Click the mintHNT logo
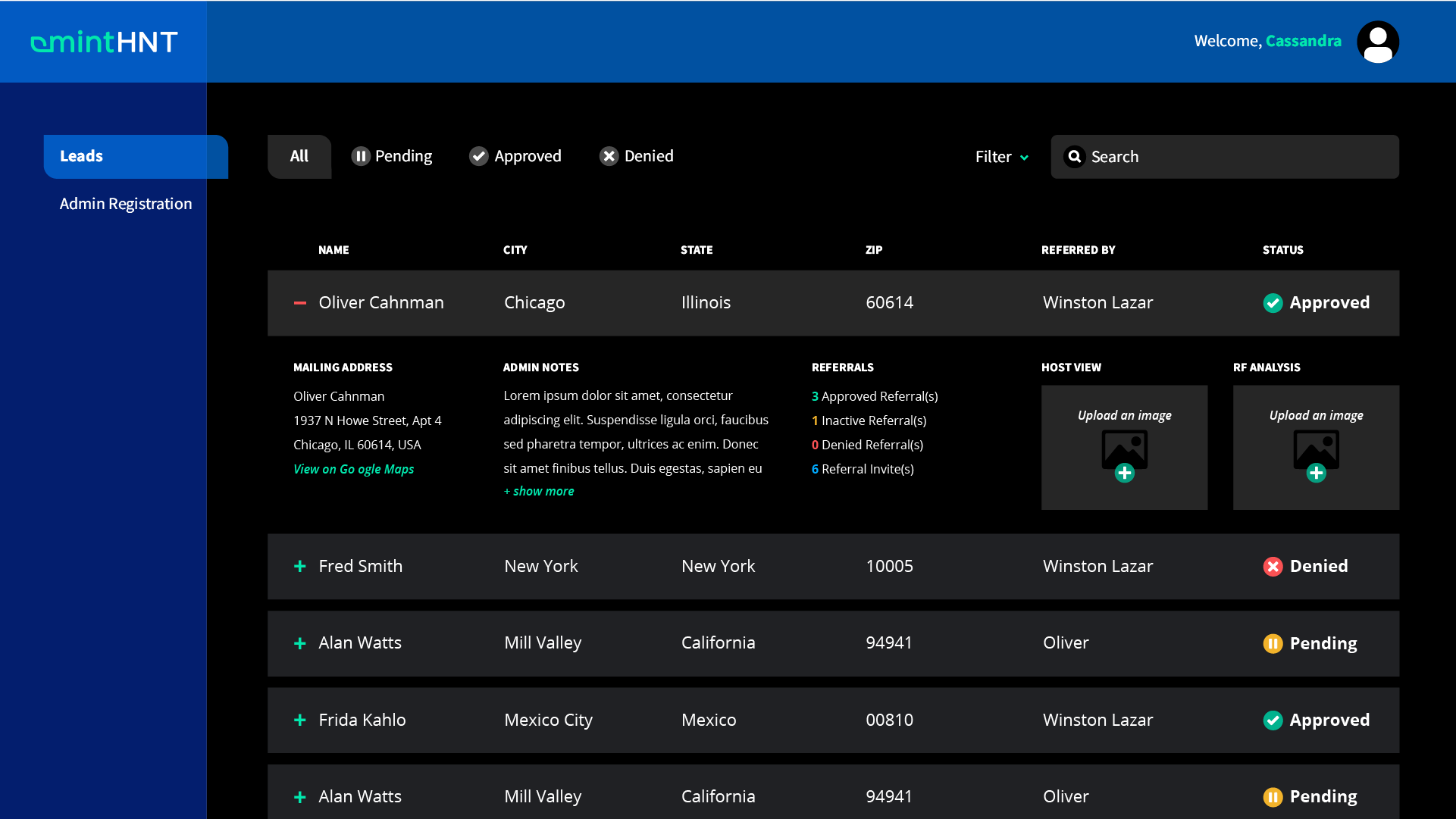Screen dimensions: 1456x819 pos(104,42)
